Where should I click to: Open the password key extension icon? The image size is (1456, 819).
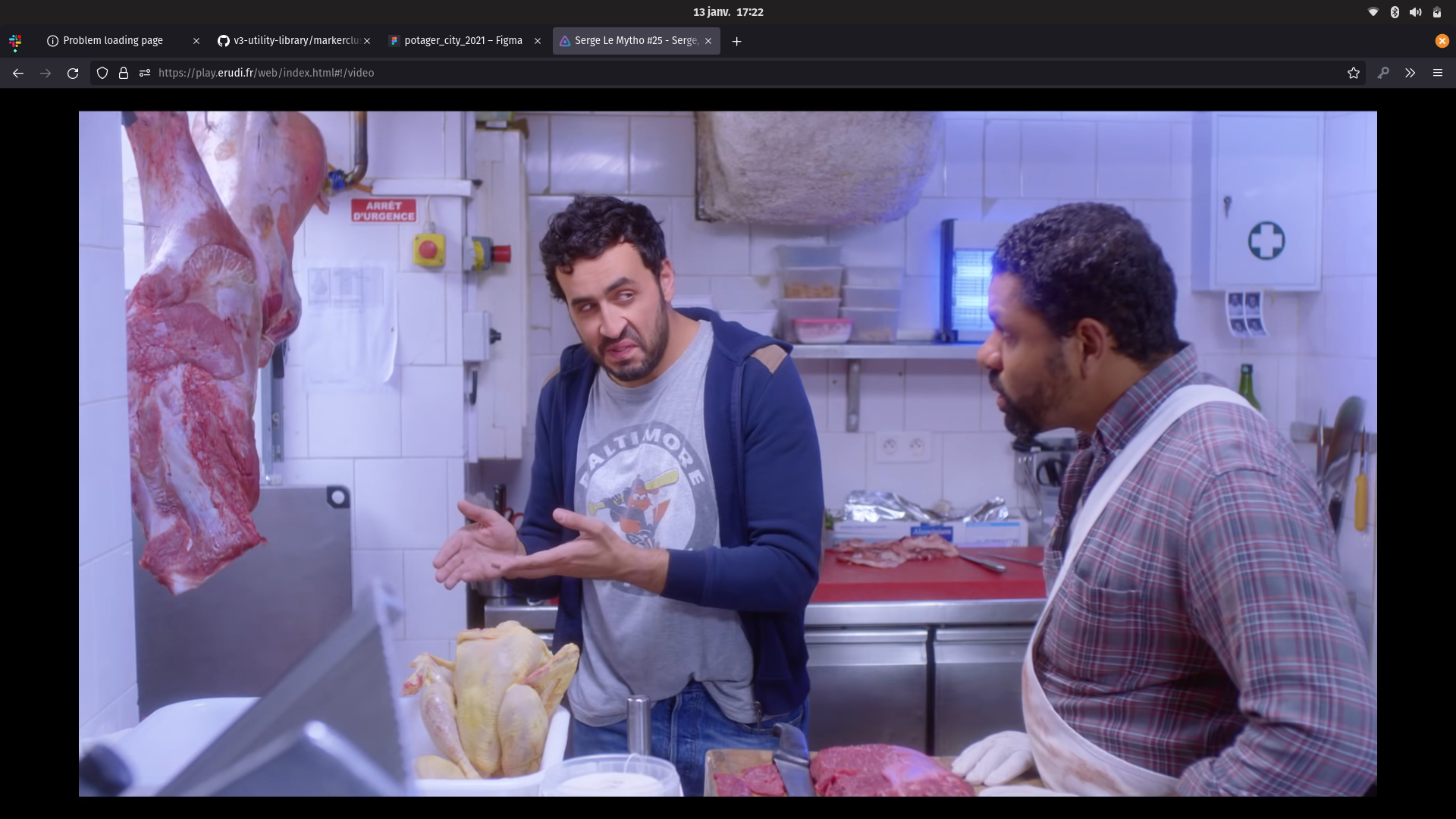pos(1383,73)
